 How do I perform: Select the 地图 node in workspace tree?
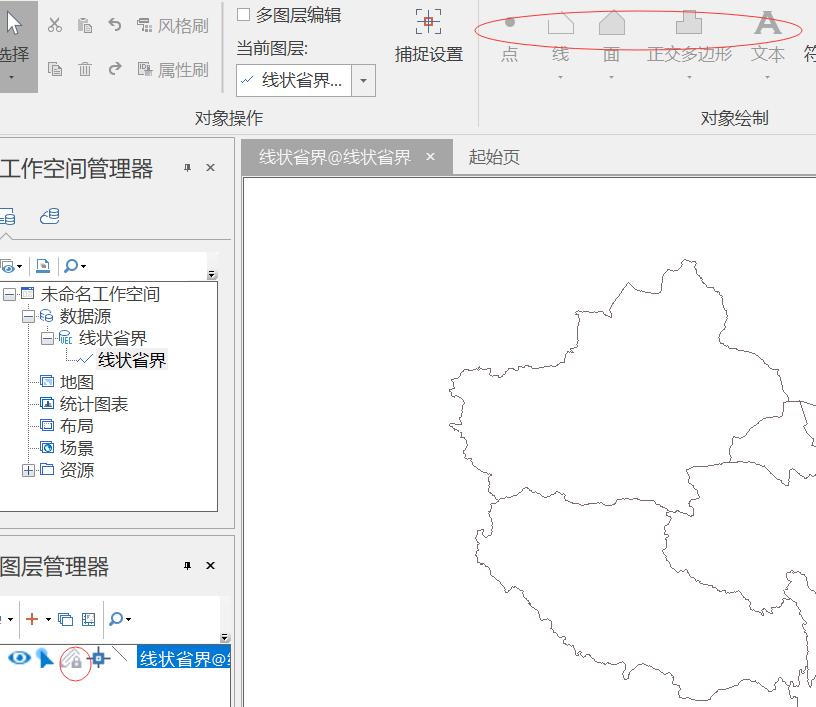point(76,382)
